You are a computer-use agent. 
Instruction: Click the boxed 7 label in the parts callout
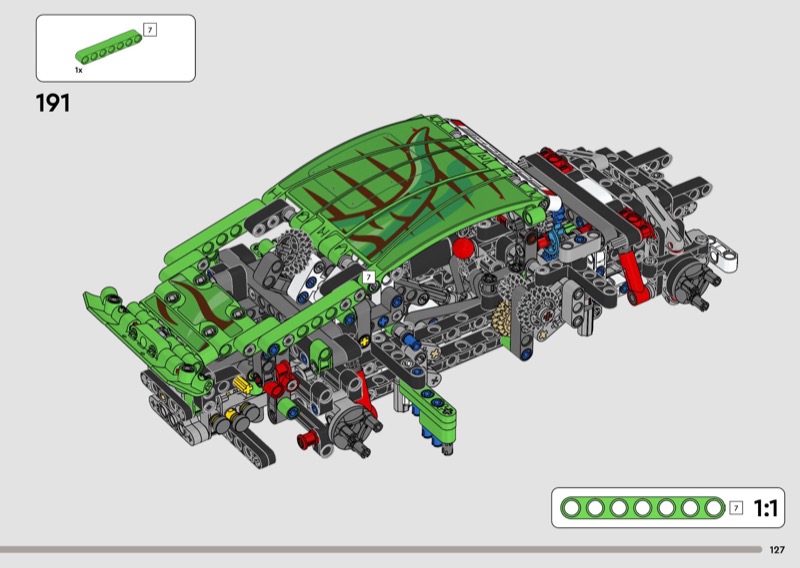tap(150, 30)
